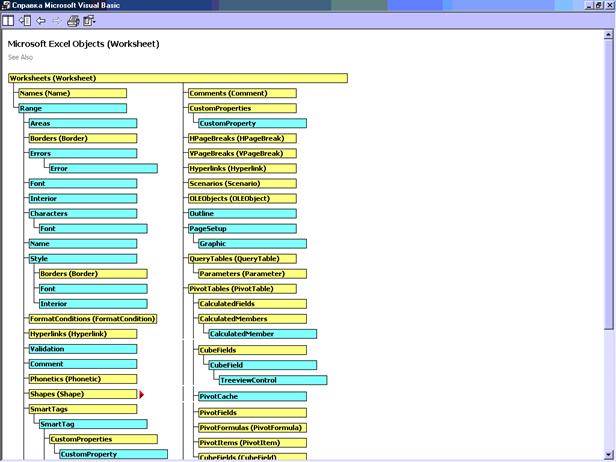Open the Errors object

tap(83, 153)
